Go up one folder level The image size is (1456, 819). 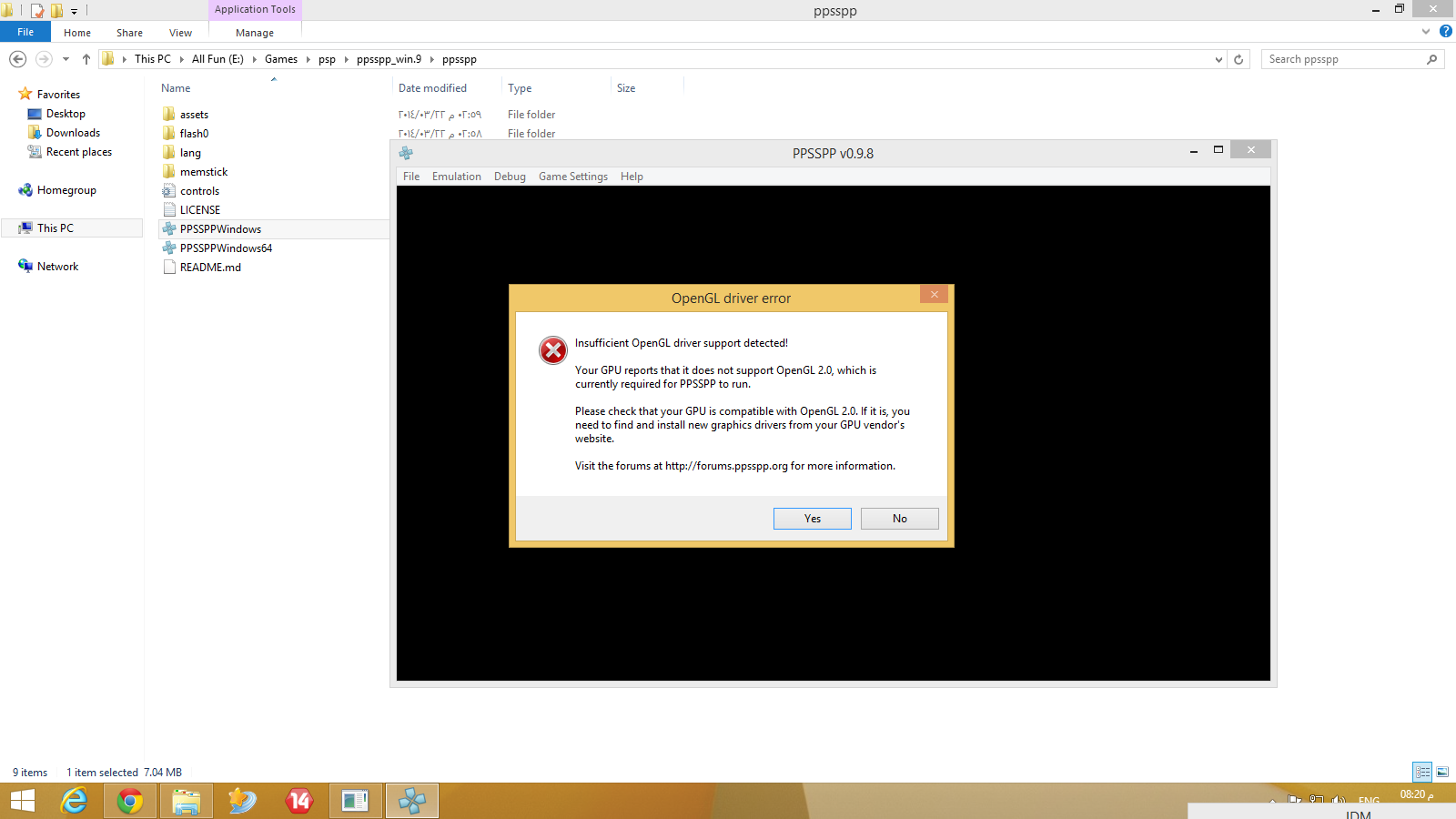[x=86, y=59]
